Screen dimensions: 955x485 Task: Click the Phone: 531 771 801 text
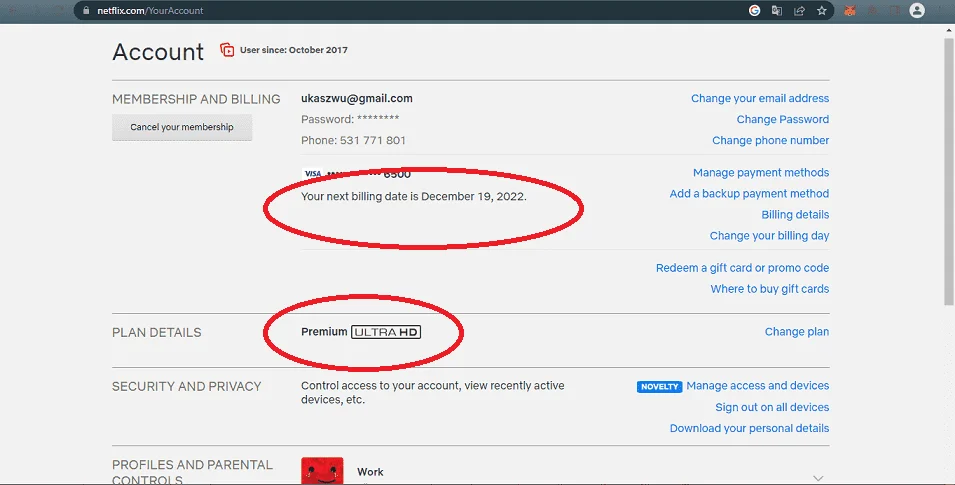coord(353,140)
